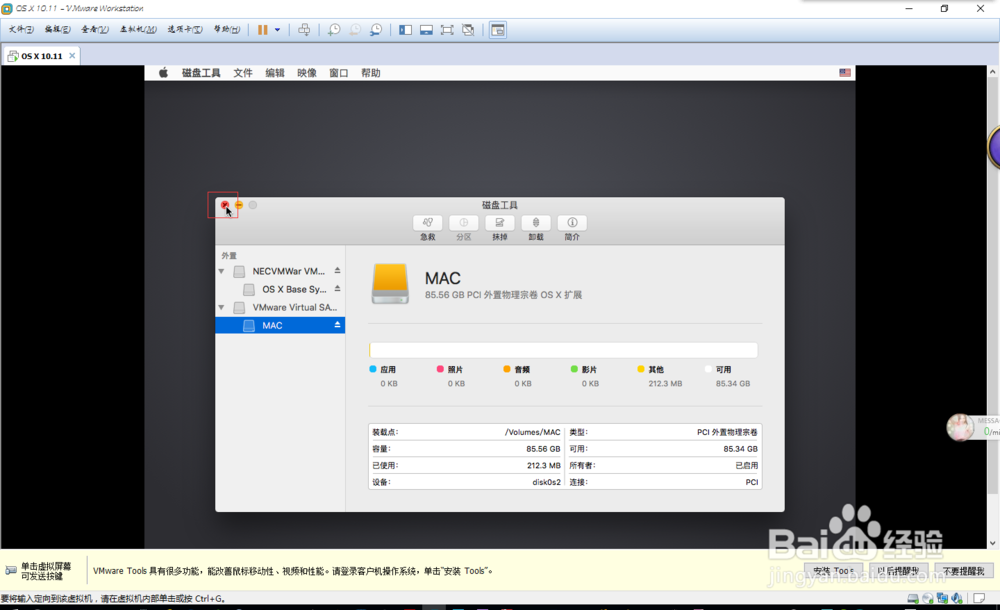The image size is (1000, 610).
Task: Open the macOS 文件 menu
Action: (x=243, y=73)
